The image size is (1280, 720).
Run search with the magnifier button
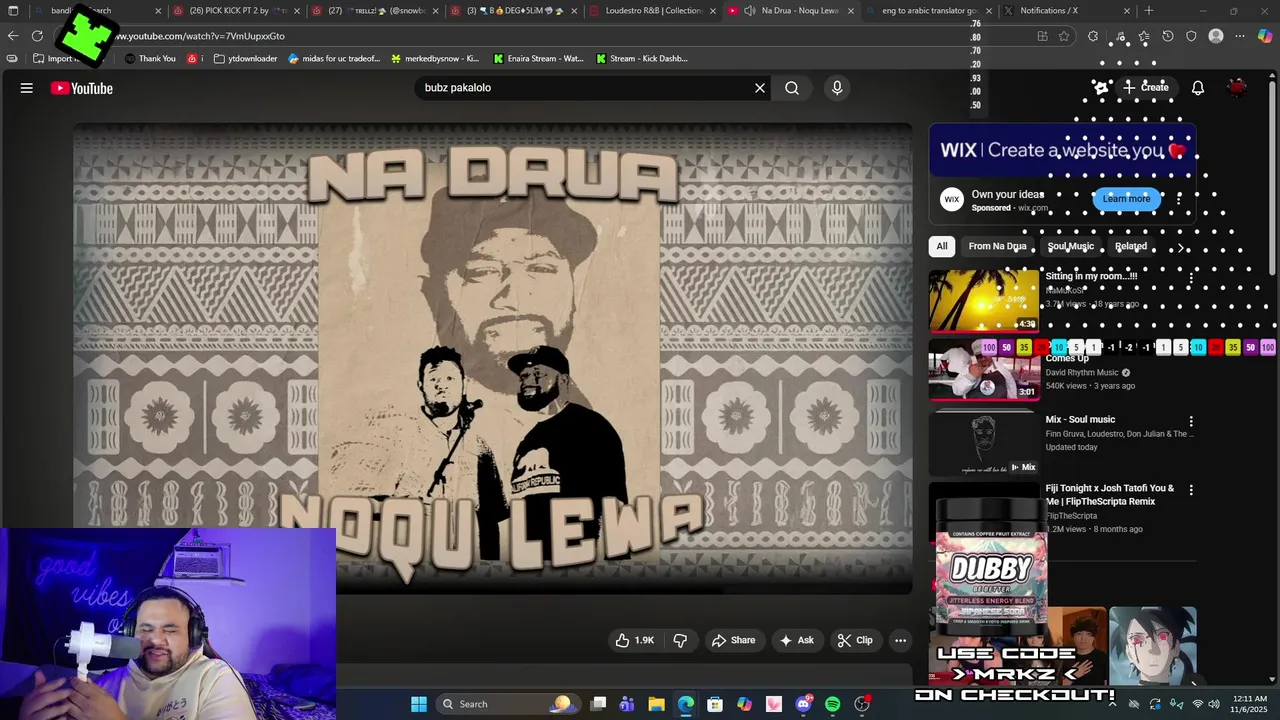[792, 88]
